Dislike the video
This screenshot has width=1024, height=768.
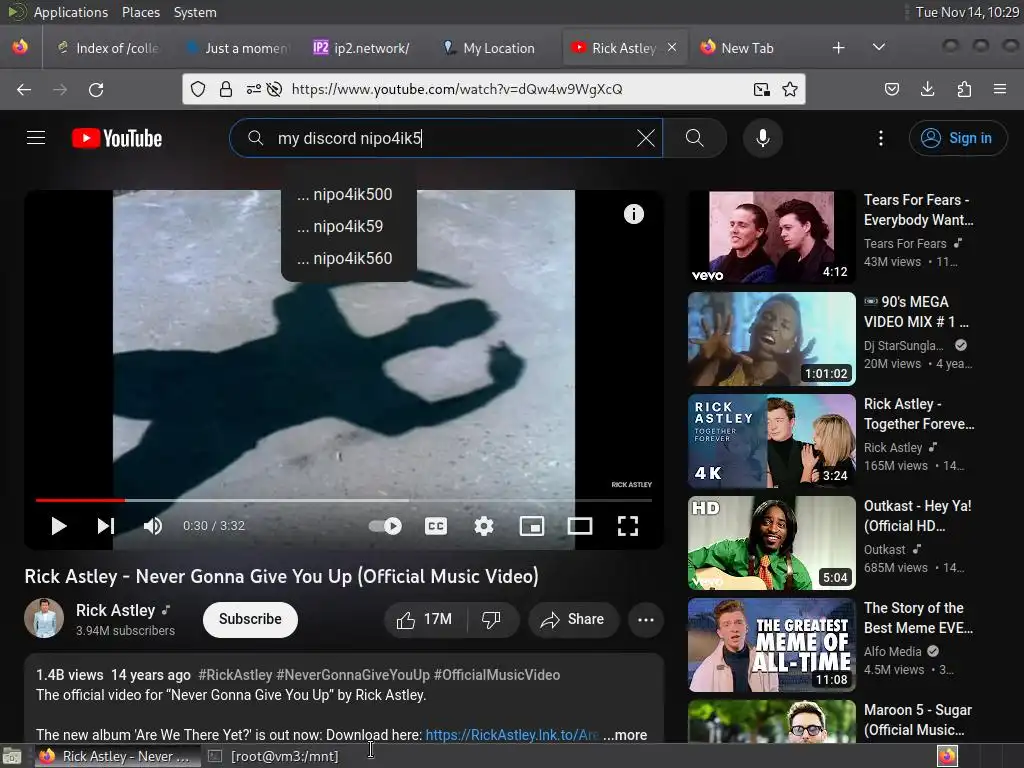(x=492, y=619)
